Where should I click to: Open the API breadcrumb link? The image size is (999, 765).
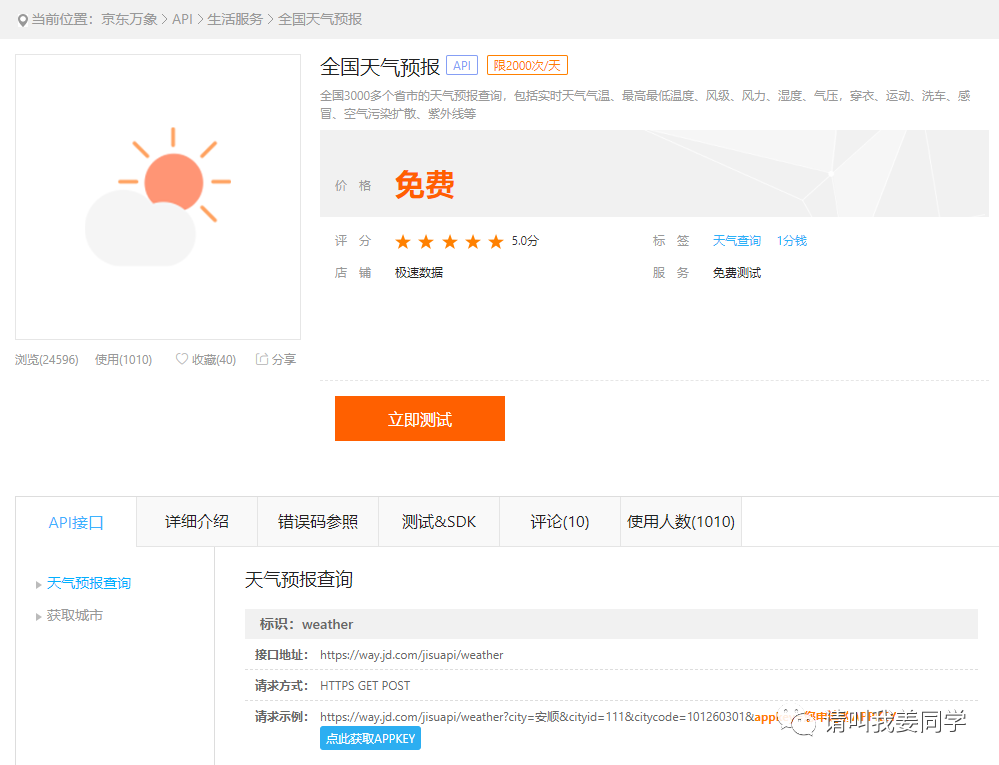(x=182, y=20)
